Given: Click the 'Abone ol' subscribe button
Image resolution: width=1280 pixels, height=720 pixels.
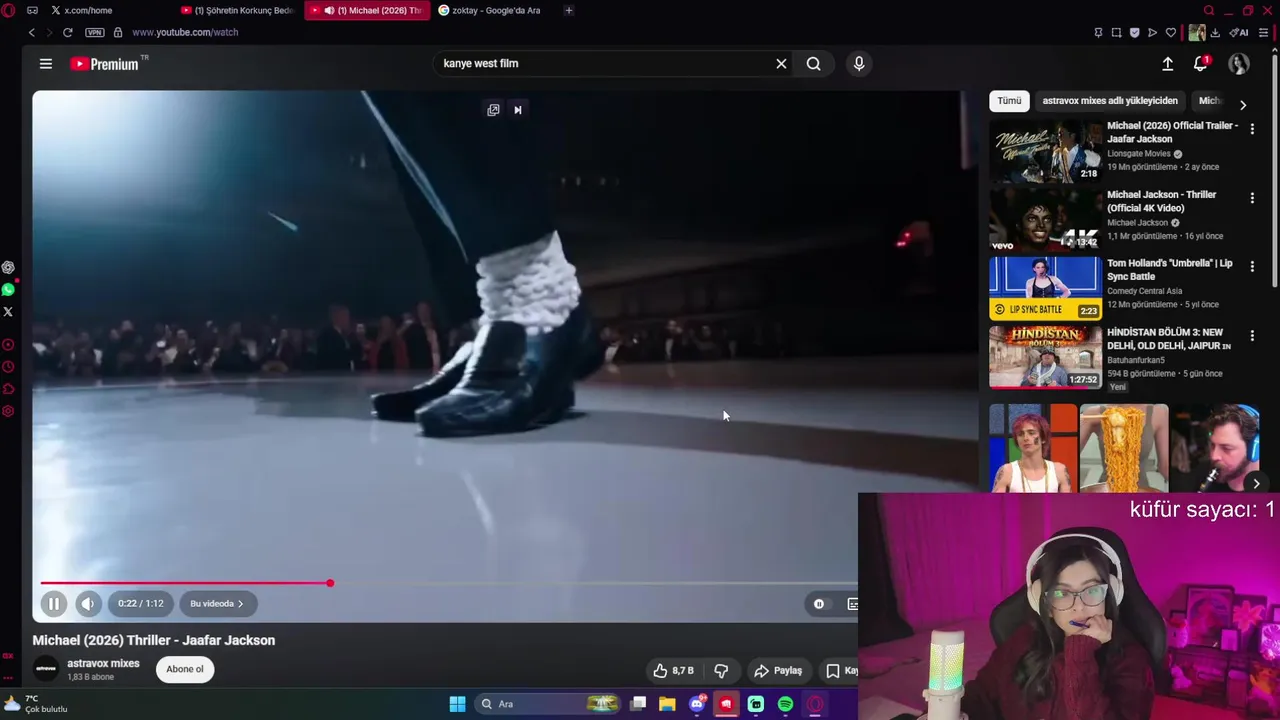Looking at the screenshot, I should 185,669.
